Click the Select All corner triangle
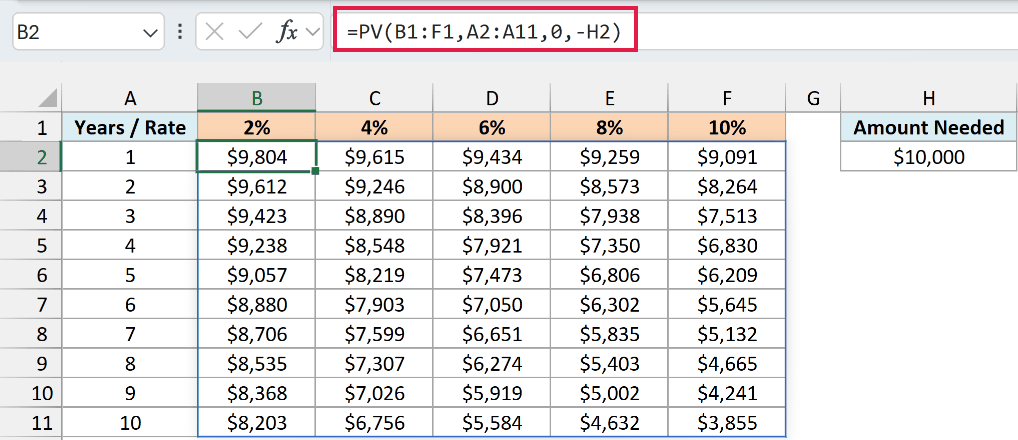The width and height of the screenshot is (1018, 440). (47, 98)
